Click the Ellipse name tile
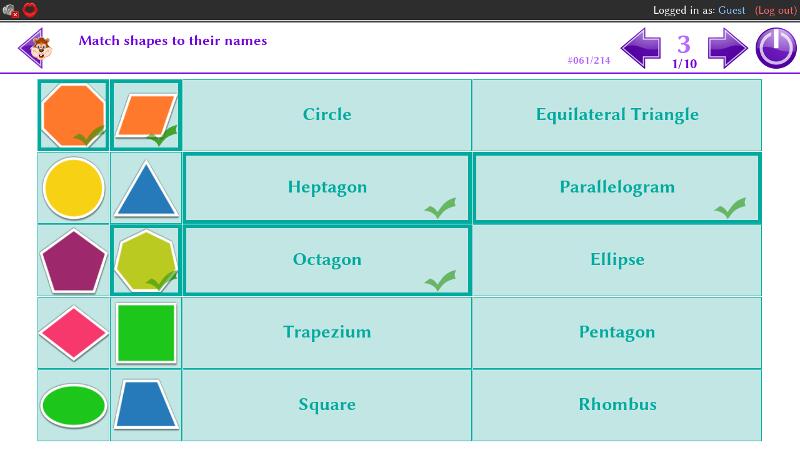 coord(617,260)
